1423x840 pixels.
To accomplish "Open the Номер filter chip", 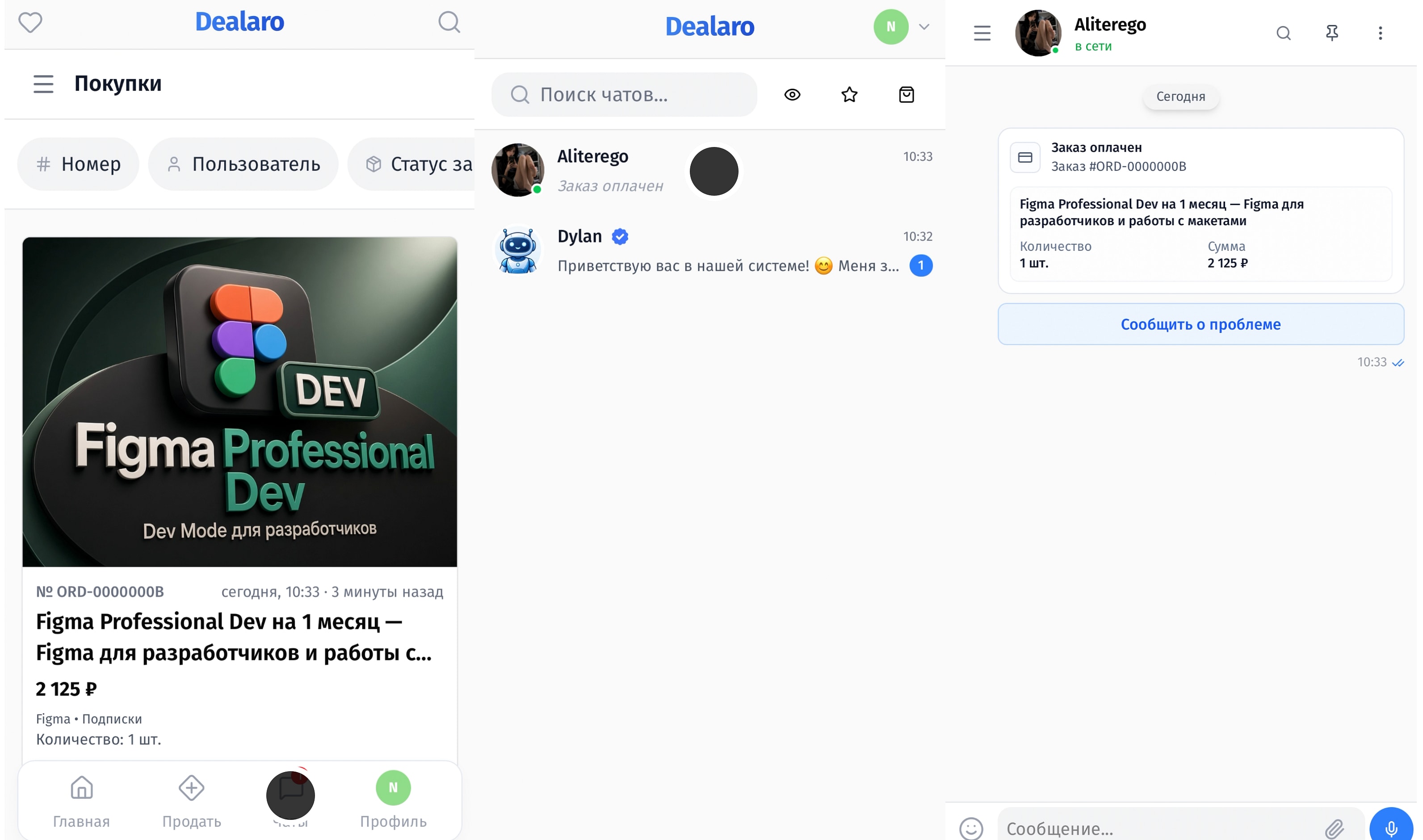I will (x=78, y=164).
